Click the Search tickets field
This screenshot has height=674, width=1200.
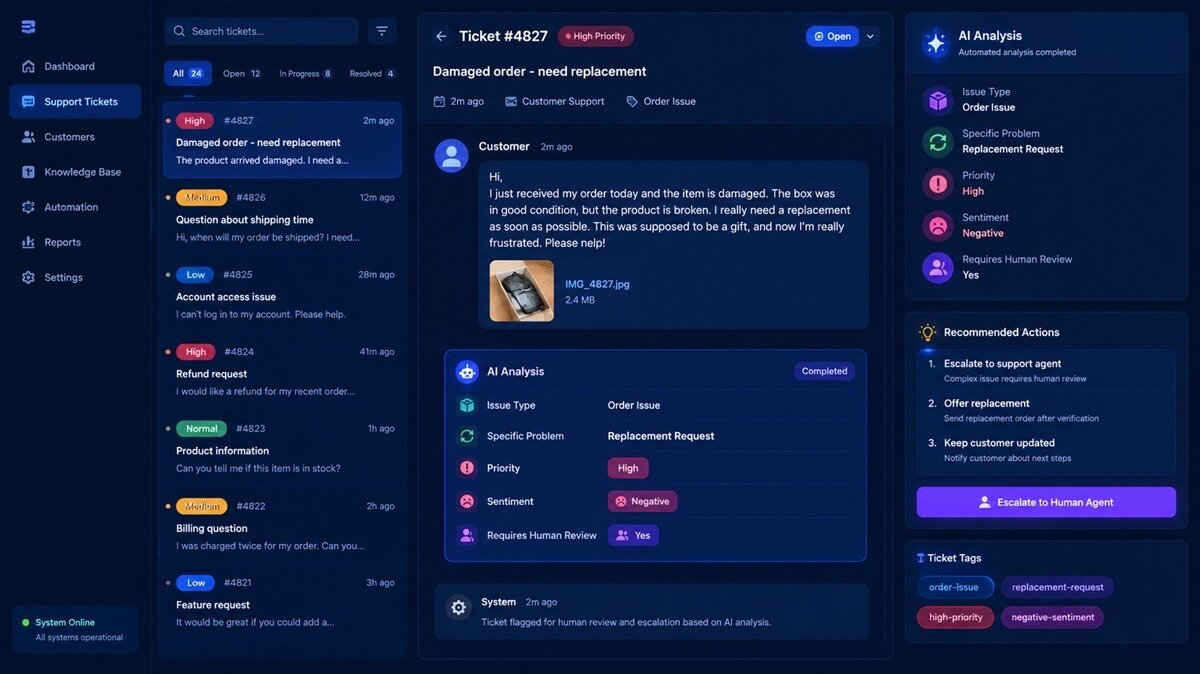click(261, 31)
